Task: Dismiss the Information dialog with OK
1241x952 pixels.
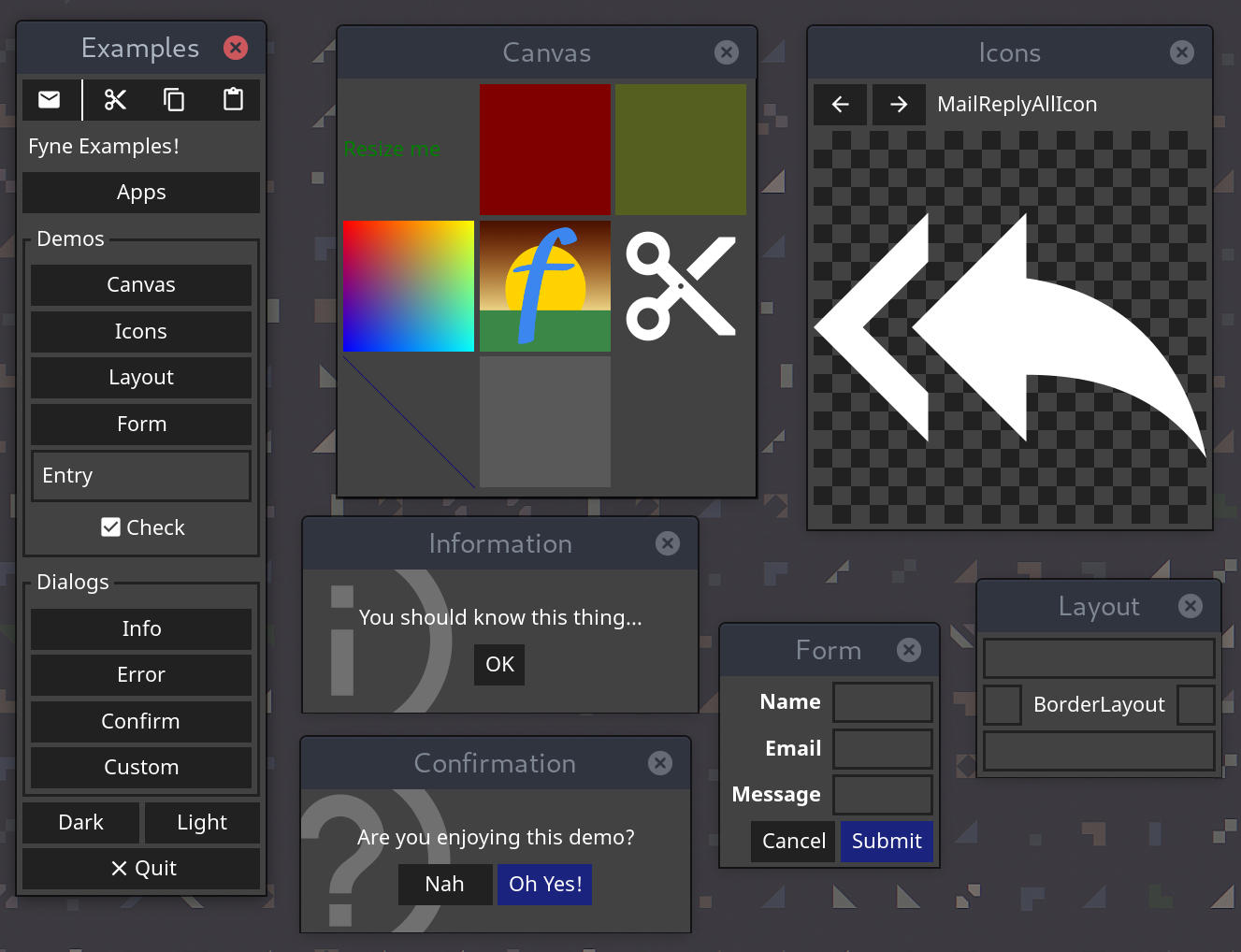Action: coord(498,664)
